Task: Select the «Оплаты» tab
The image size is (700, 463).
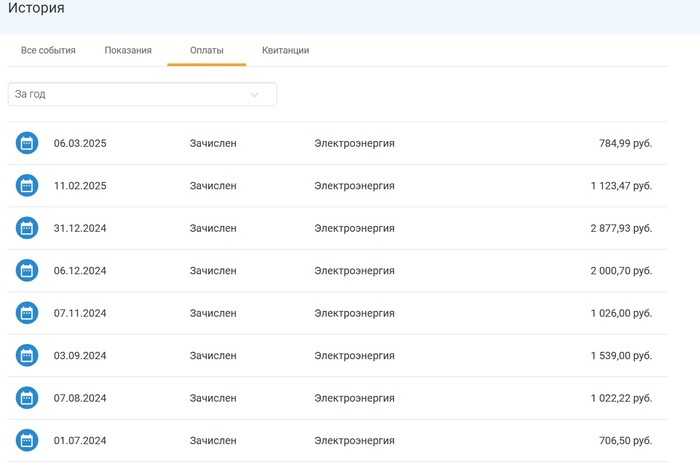Action: click(207, 50)
